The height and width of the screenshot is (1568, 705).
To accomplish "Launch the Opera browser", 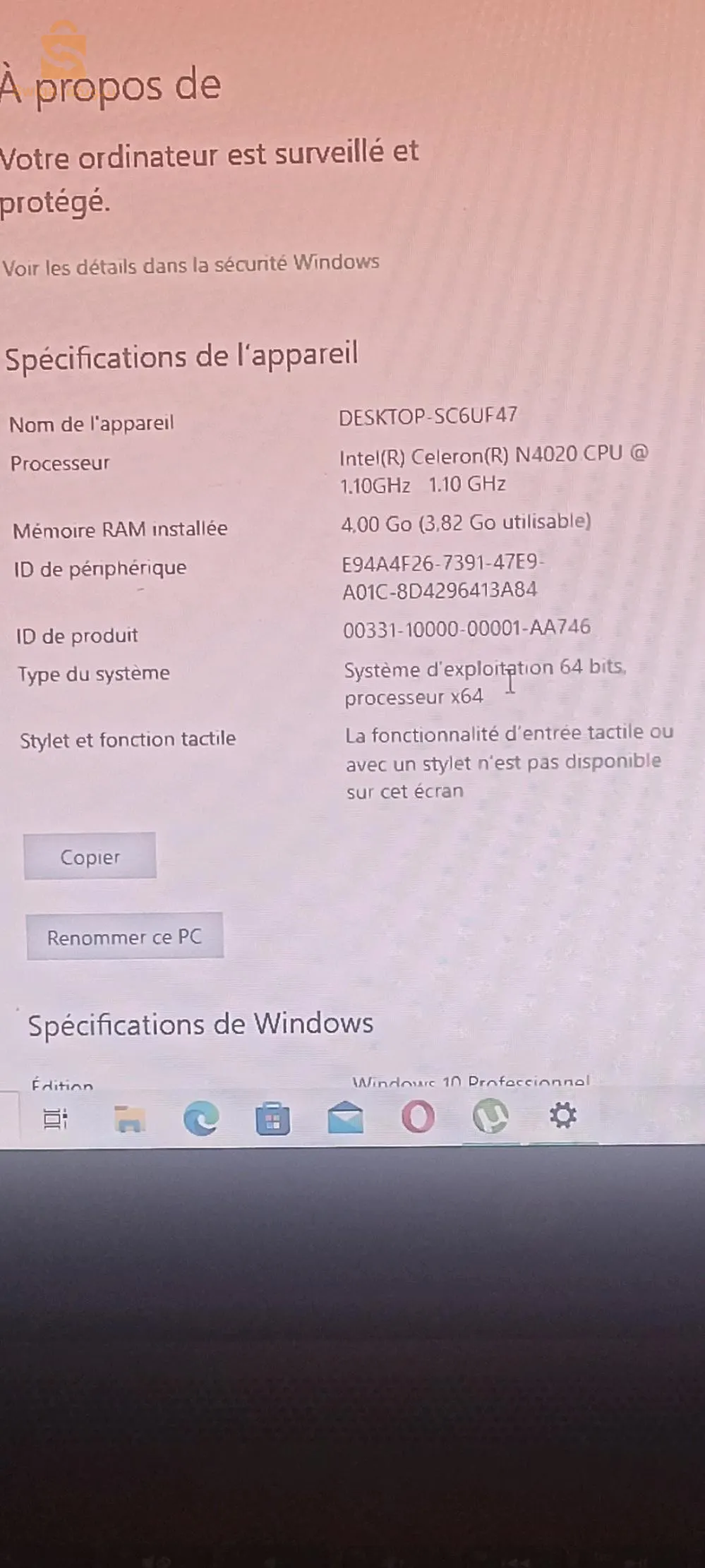I will (418, 1117).
